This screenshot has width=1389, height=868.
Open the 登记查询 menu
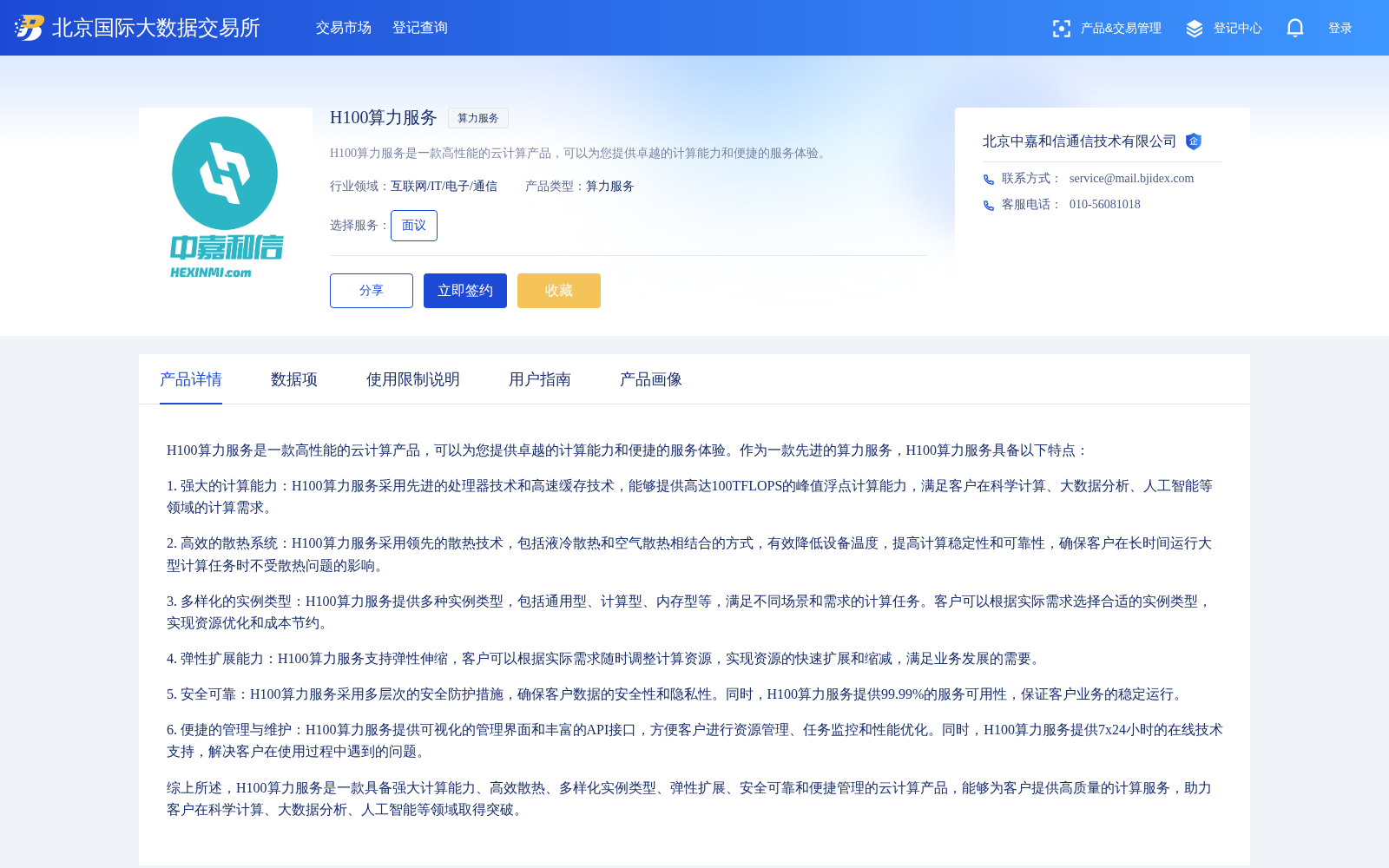420,28
